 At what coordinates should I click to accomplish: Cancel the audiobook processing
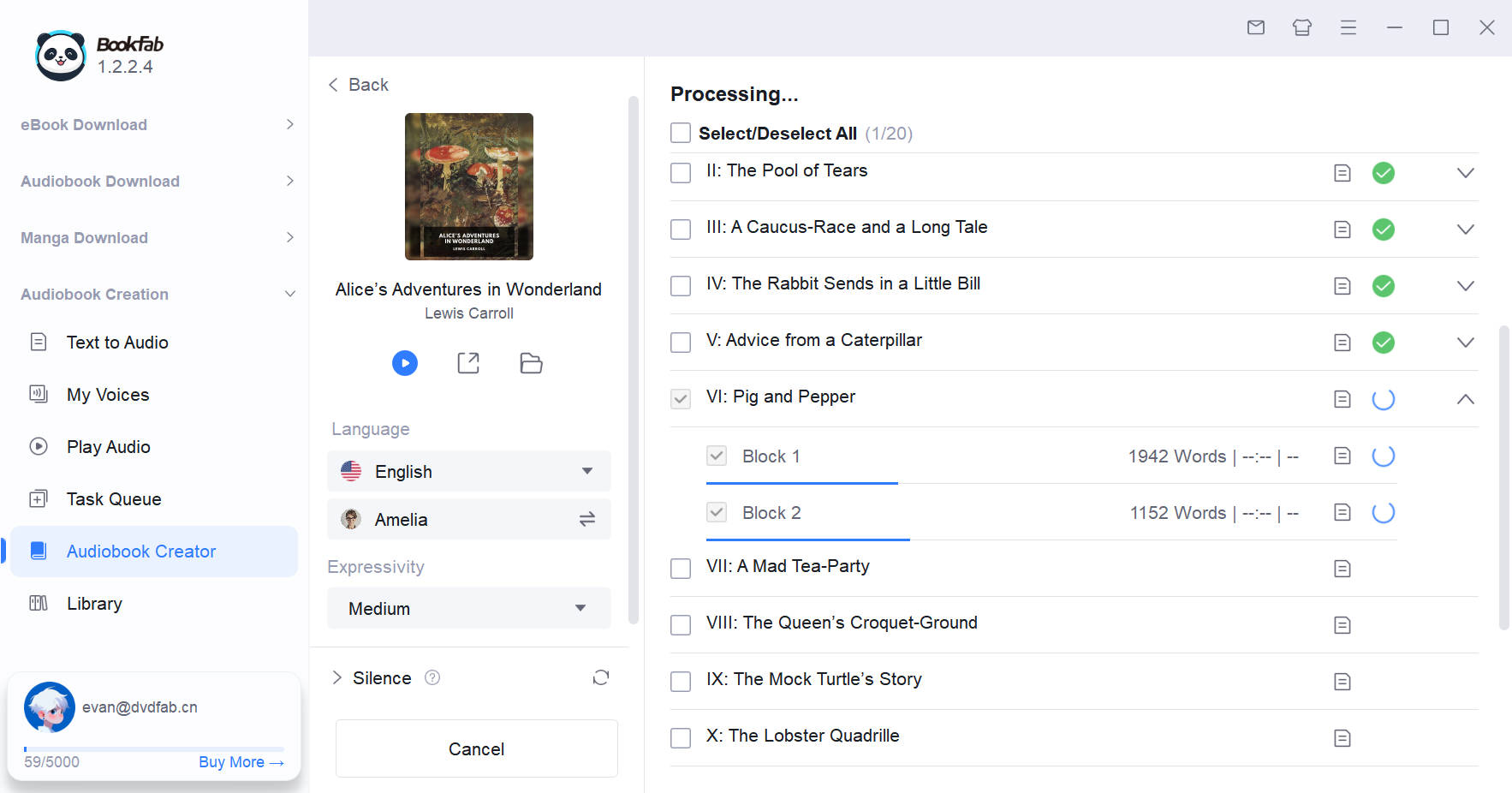coord(476,749)
